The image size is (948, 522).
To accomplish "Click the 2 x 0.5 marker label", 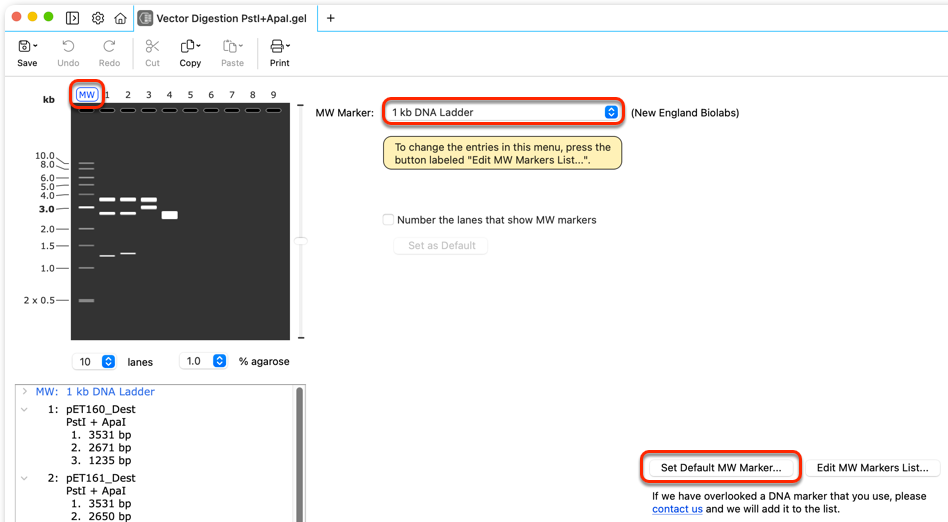I will tap(39, 300).
